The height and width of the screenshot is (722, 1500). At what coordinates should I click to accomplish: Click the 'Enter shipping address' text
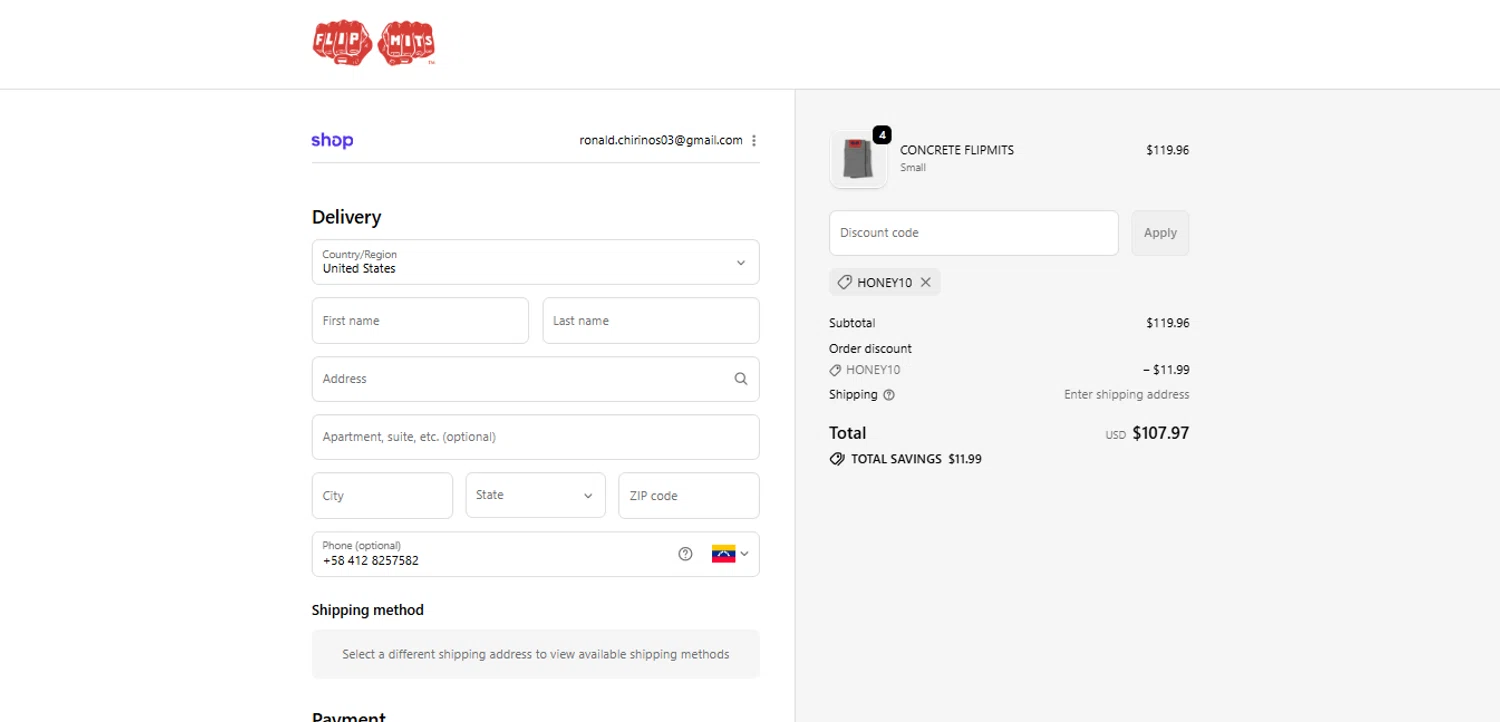point(1127,395)
